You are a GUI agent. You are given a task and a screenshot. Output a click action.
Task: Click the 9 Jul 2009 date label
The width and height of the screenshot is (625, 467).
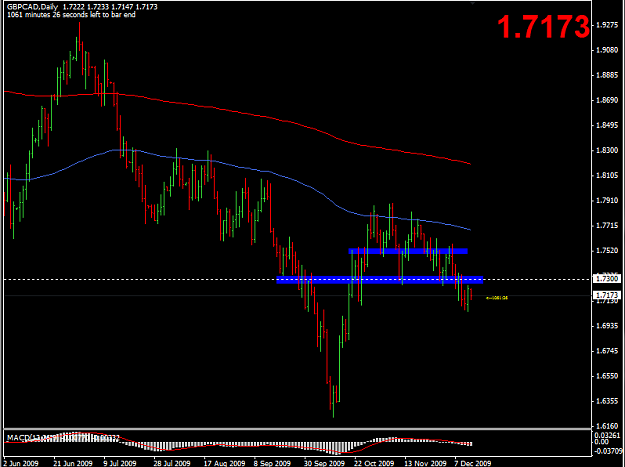click(120, 463)
